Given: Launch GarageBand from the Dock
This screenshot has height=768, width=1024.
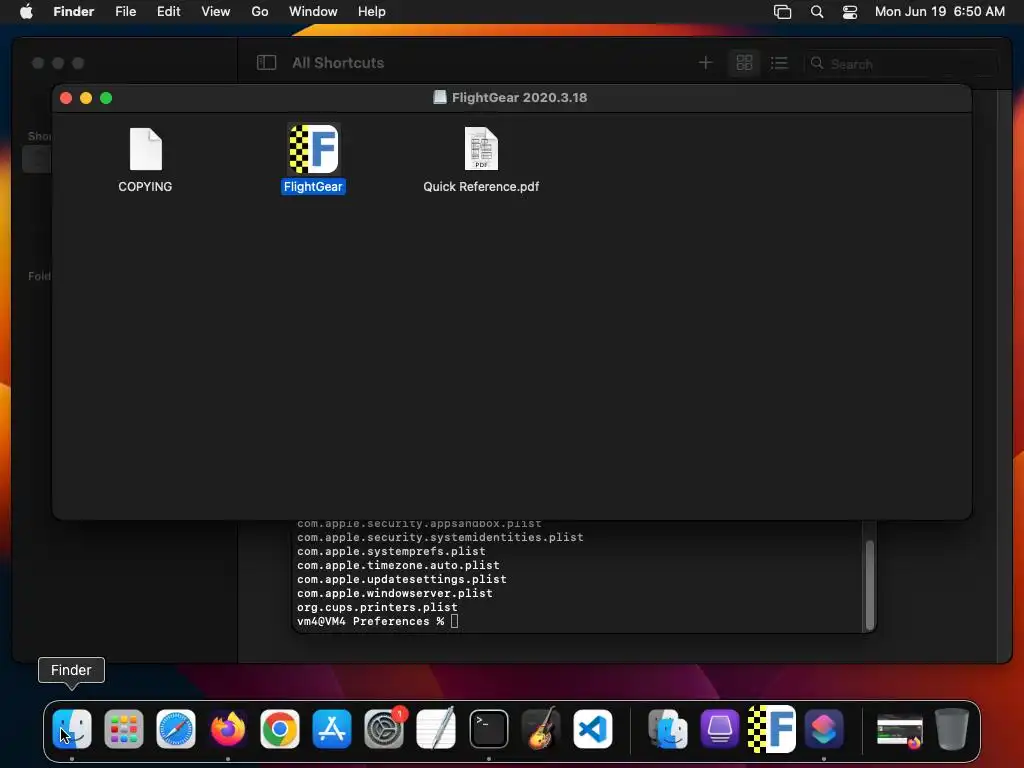Looking at the screenshot, I should (541, 729).
